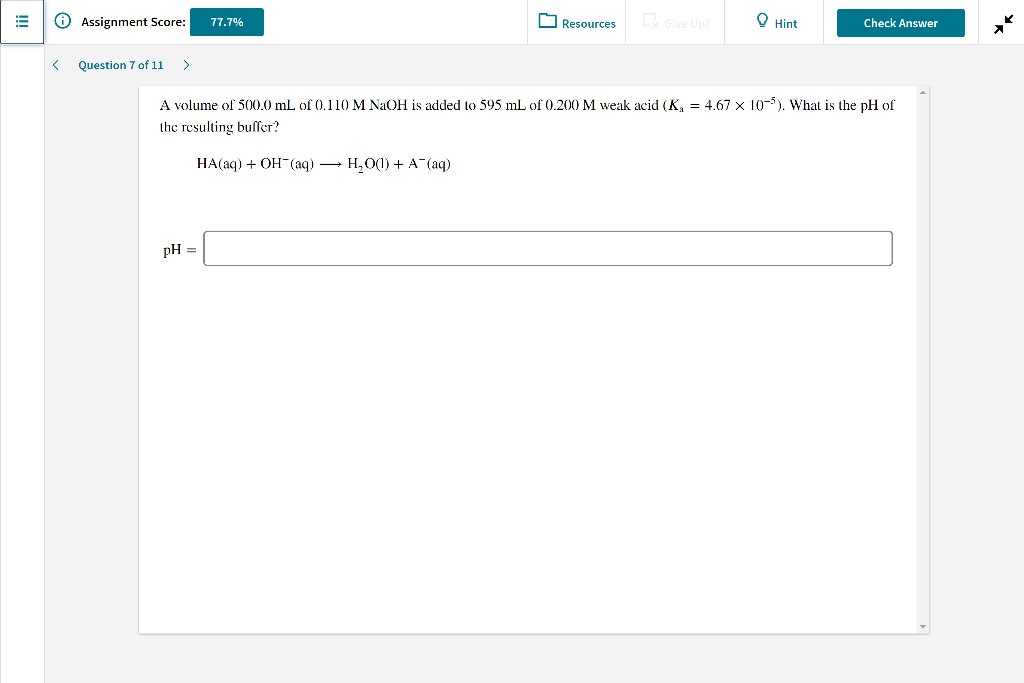Select the Question 7 of 11 label

pyautogui.click(x=121, y=64)
